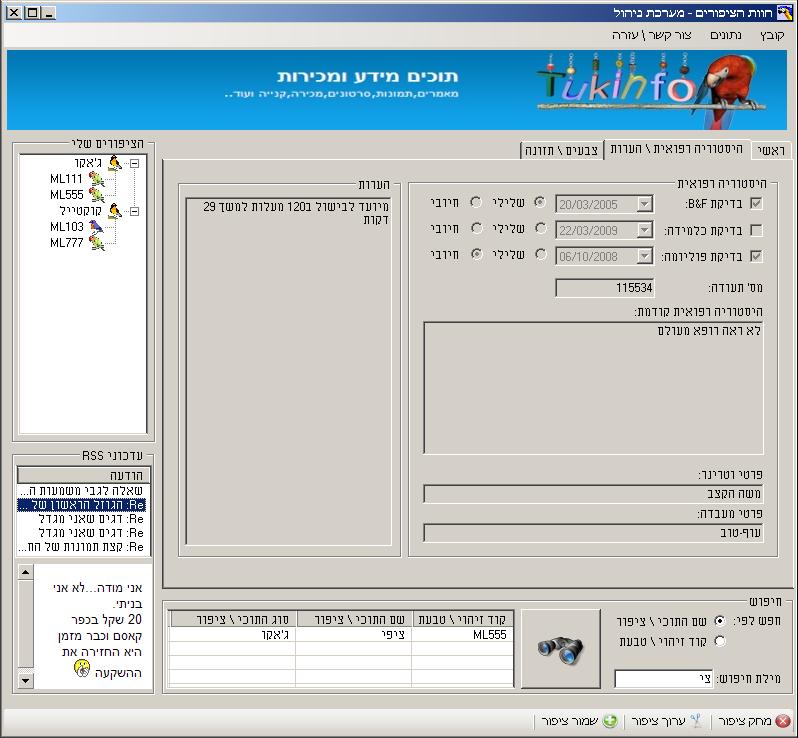Click RSS message scrollbar down arrow

(x=25, y=681)
